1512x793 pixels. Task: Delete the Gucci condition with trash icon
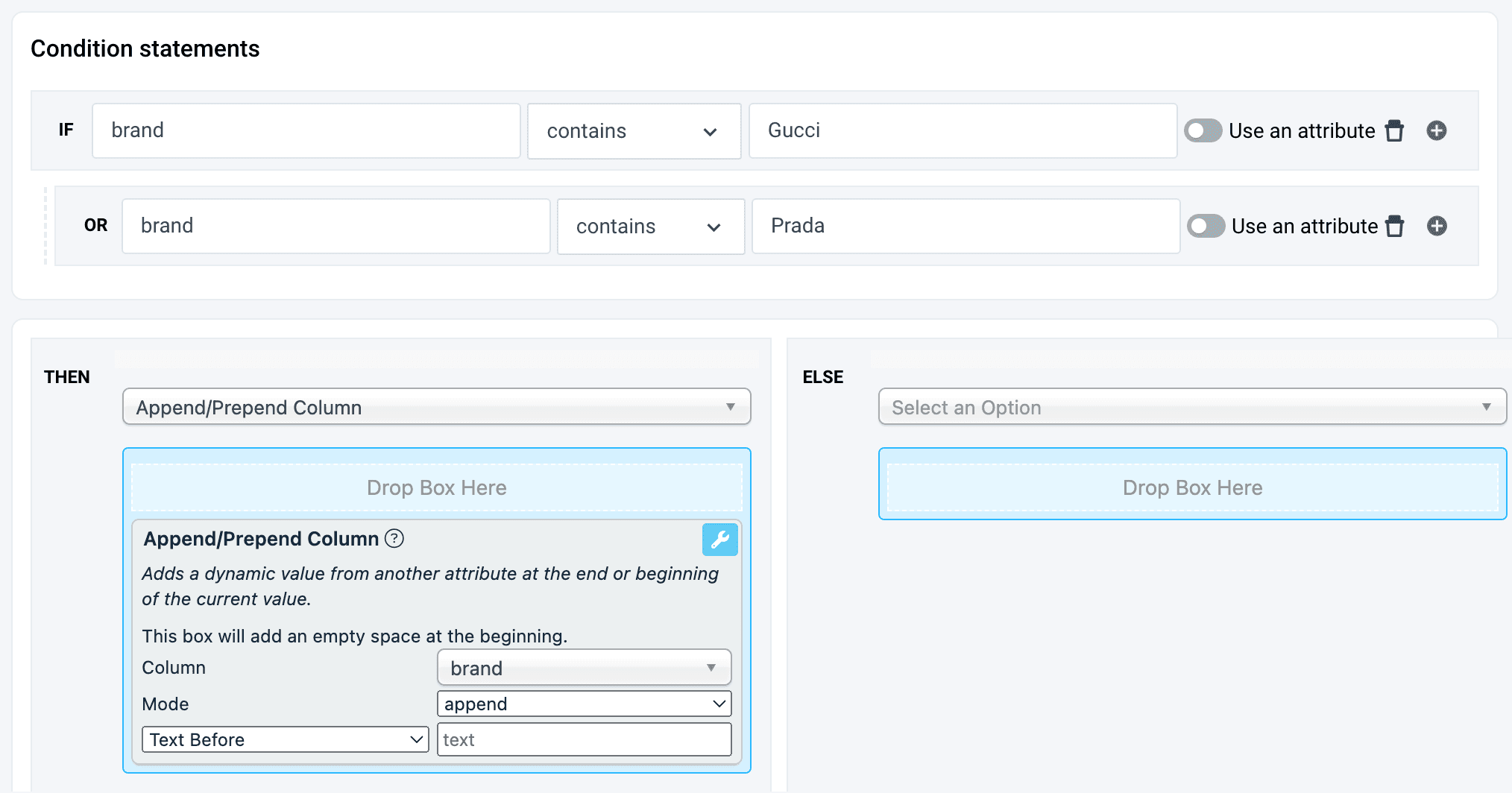click(1394, 131)
